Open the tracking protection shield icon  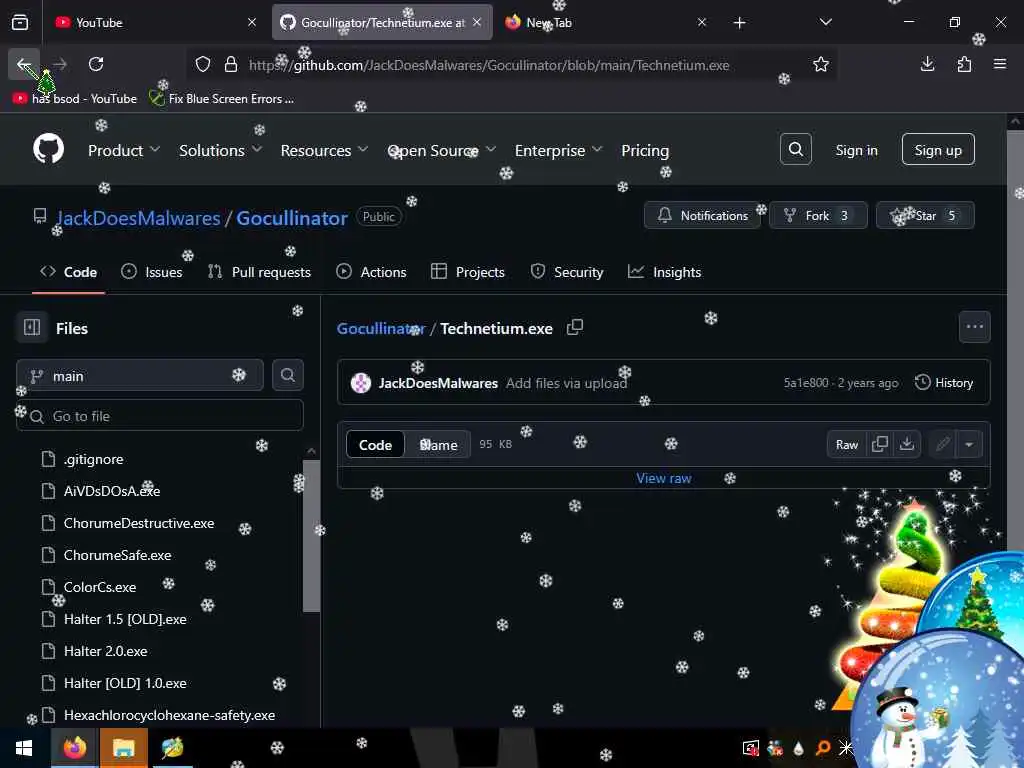[203, 65]
